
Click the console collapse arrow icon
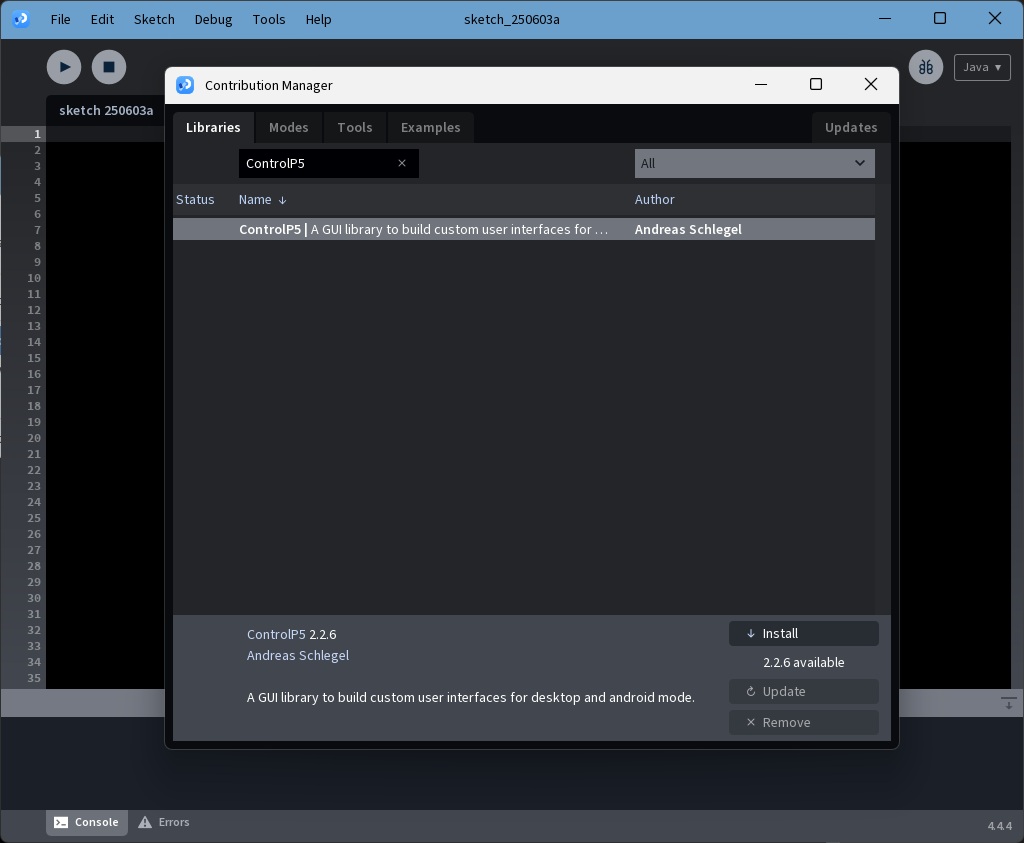pos(1008,703)
